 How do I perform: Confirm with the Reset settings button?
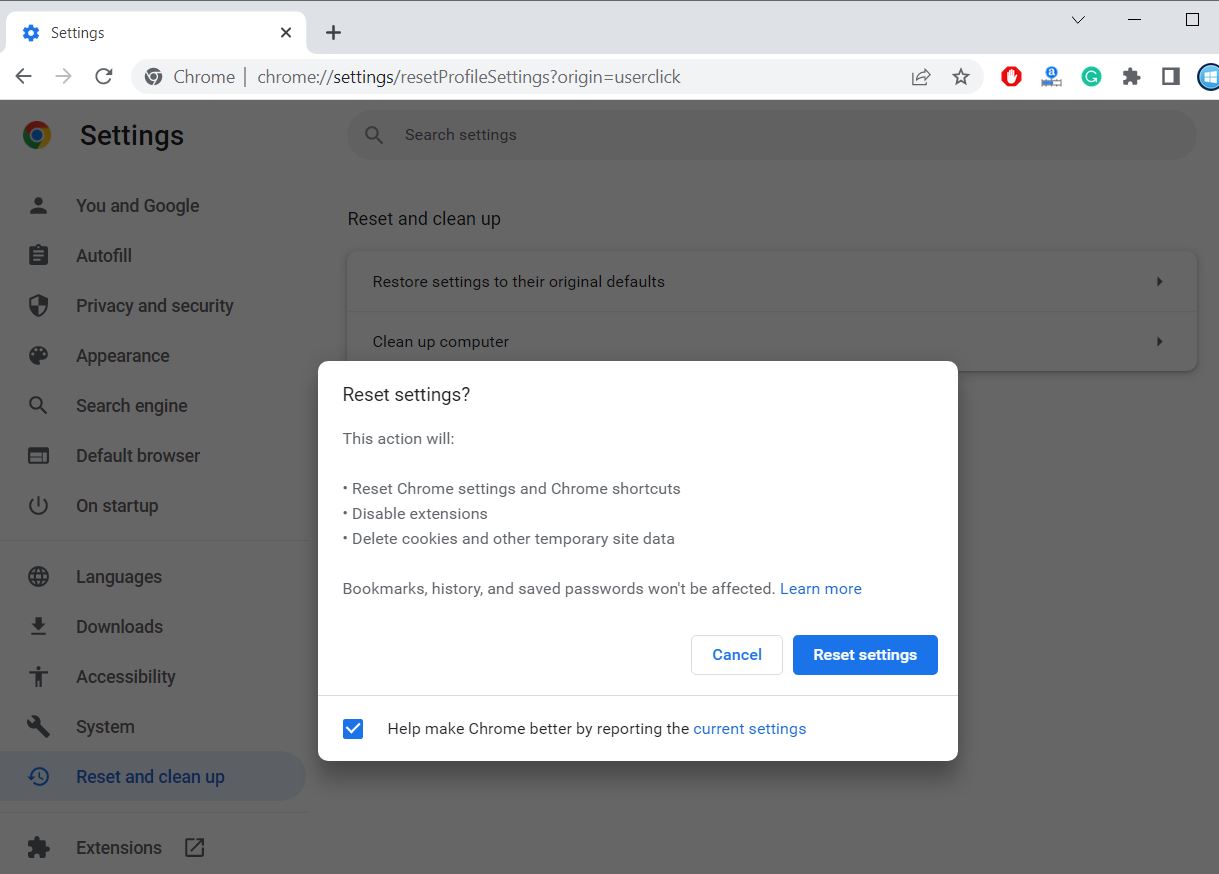865,655
